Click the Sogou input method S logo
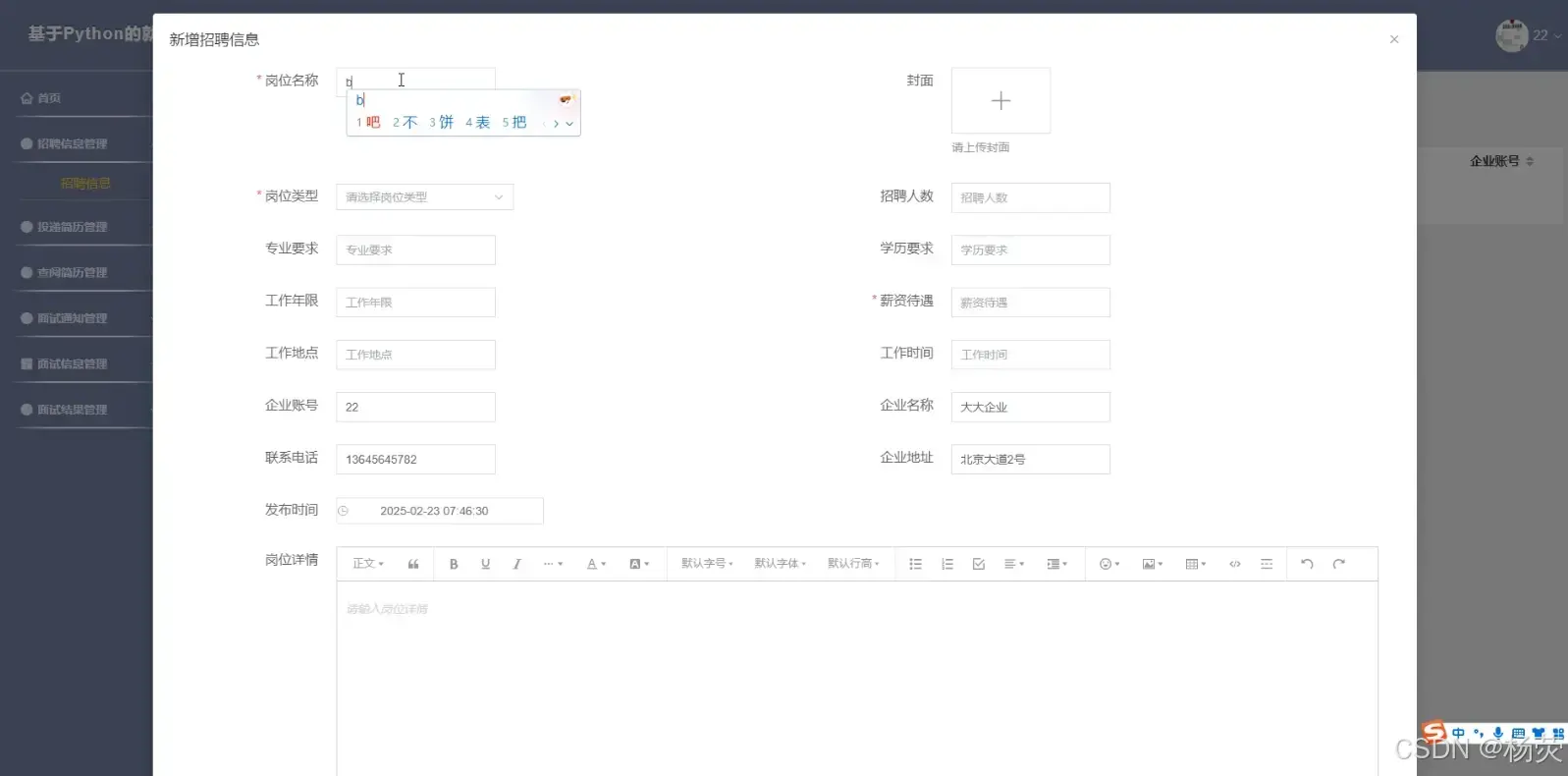1568x776 pixels. point(1434,732)
